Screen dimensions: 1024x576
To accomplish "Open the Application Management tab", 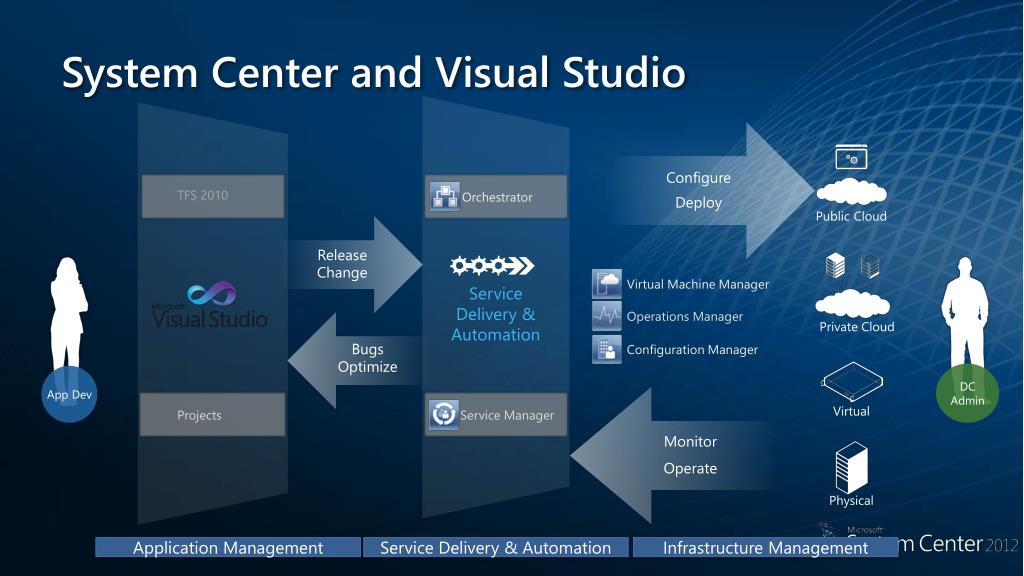I will (x=228, y=547).
